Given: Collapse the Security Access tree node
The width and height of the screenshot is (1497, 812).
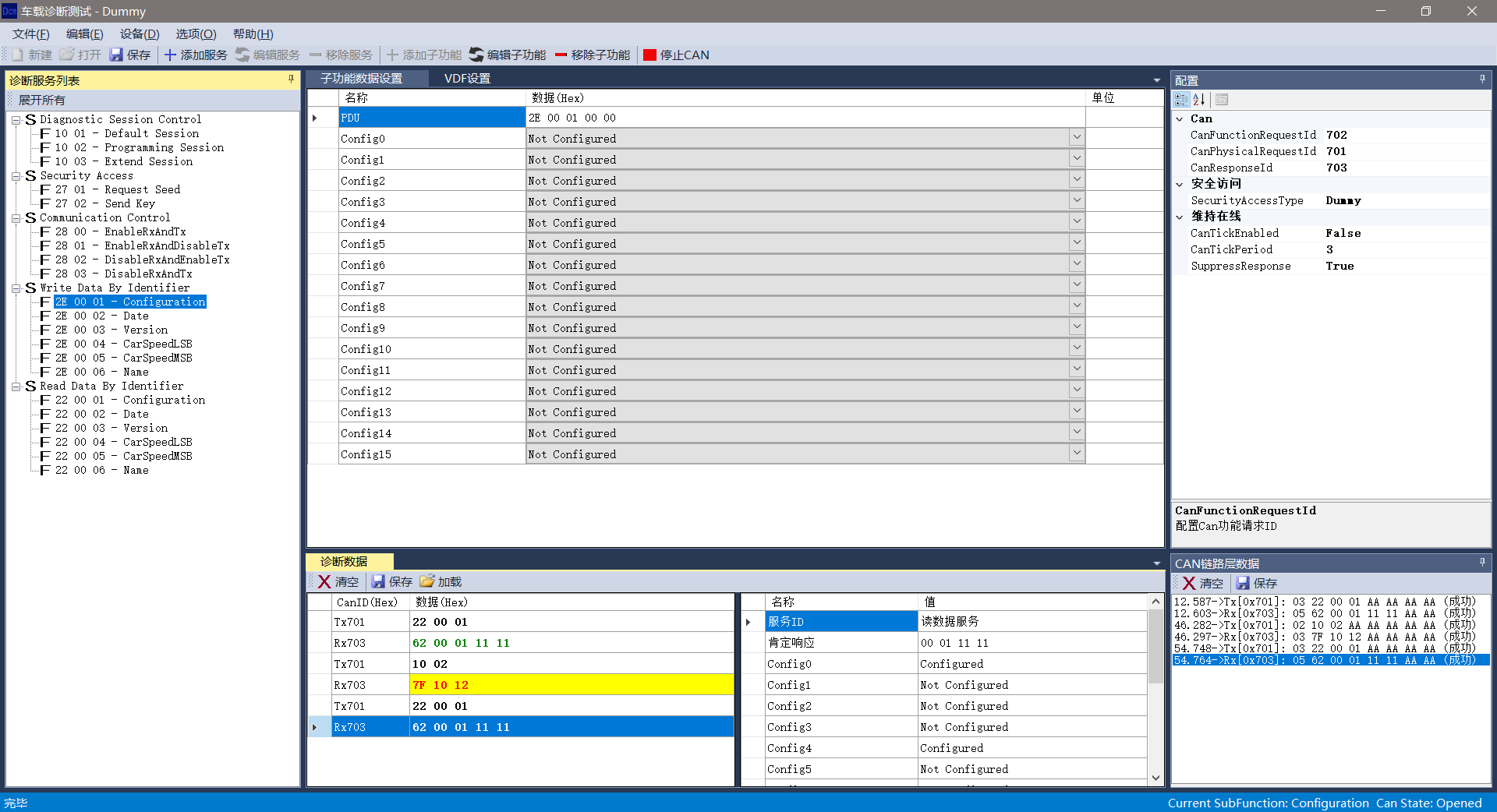Looking at the screenshot, I should coord(16,176).
